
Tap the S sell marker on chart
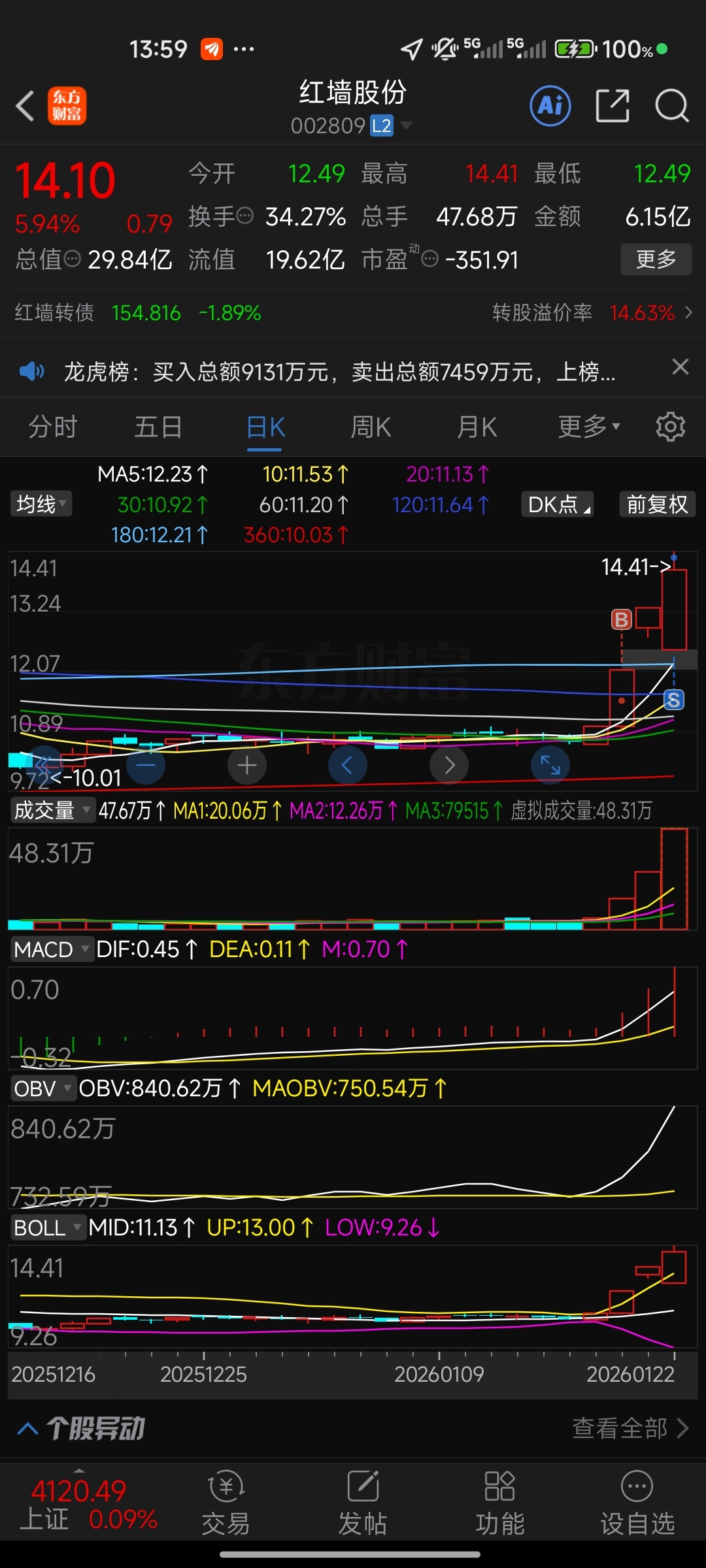(x=674, y=700)
